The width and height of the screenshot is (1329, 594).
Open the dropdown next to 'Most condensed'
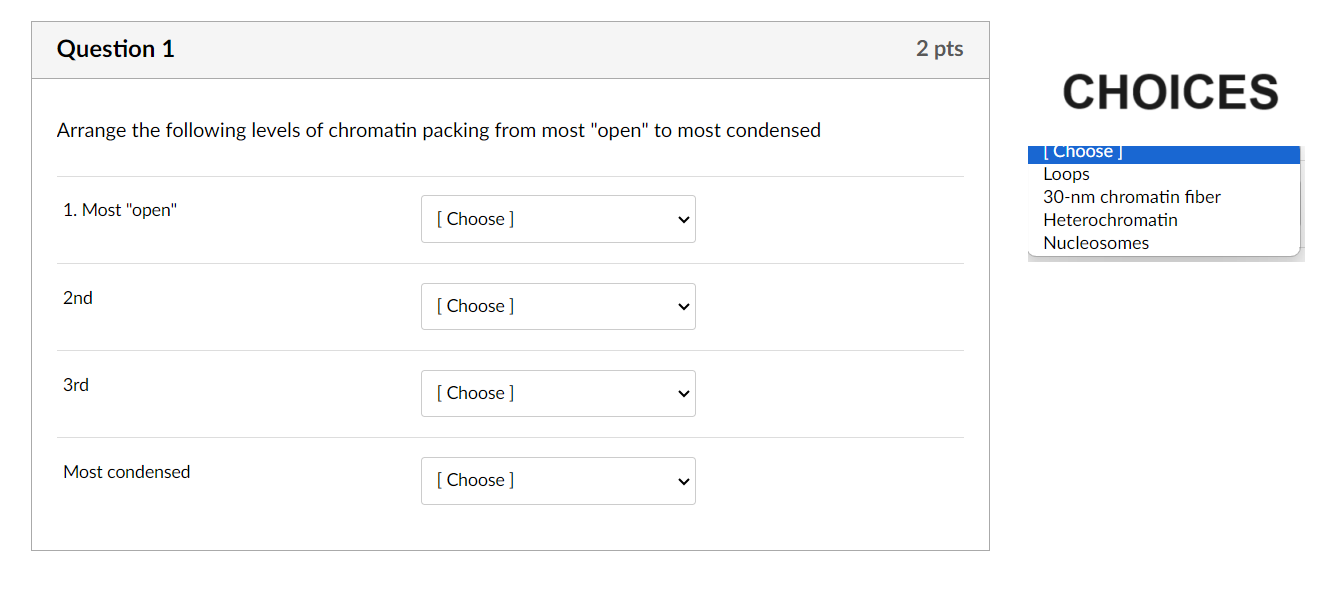557,480
